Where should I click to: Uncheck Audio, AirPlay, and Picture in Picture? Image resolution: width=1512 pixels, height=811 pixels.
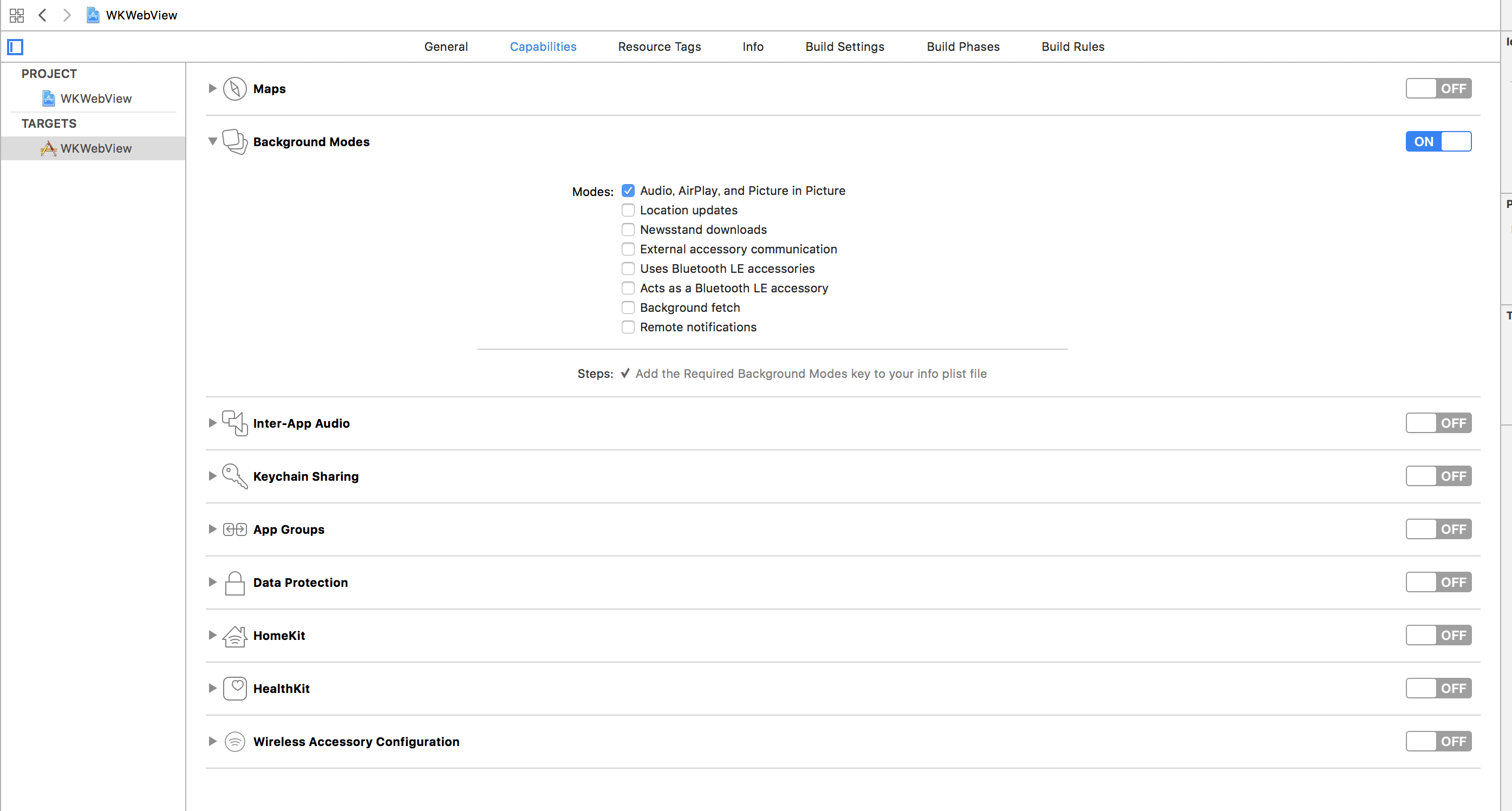(628, 191)
